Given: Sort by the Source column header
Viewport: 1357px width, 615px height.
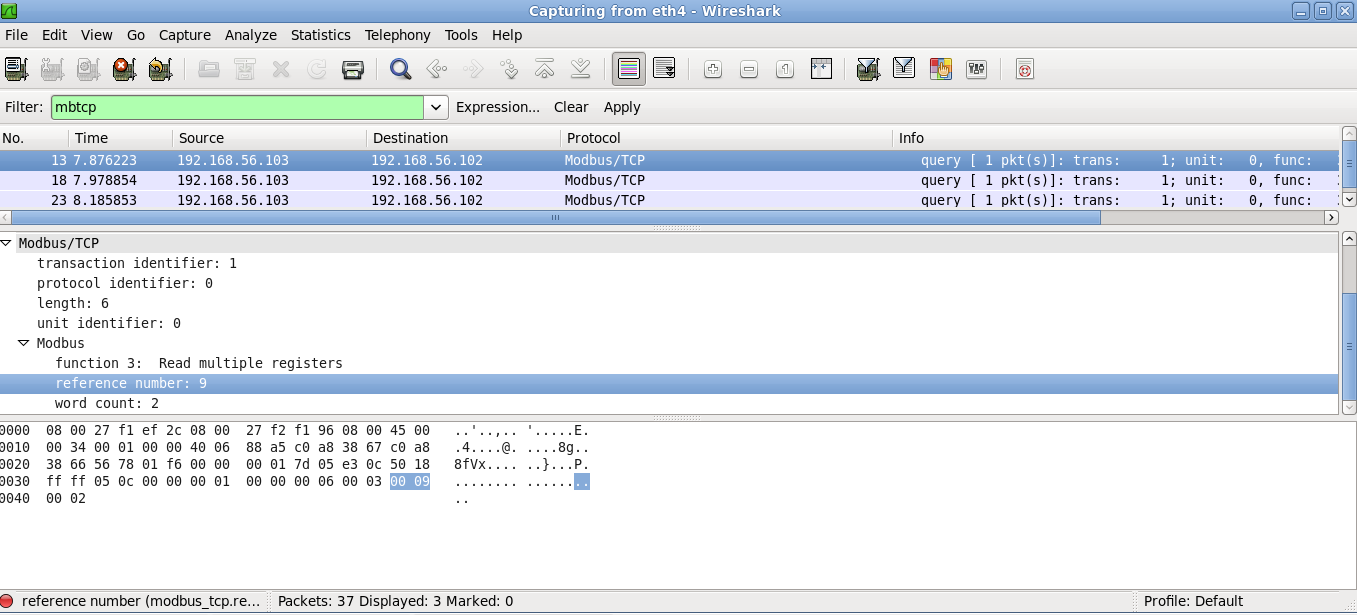Looking at the screenshot, I should click(x=269, y=138).
